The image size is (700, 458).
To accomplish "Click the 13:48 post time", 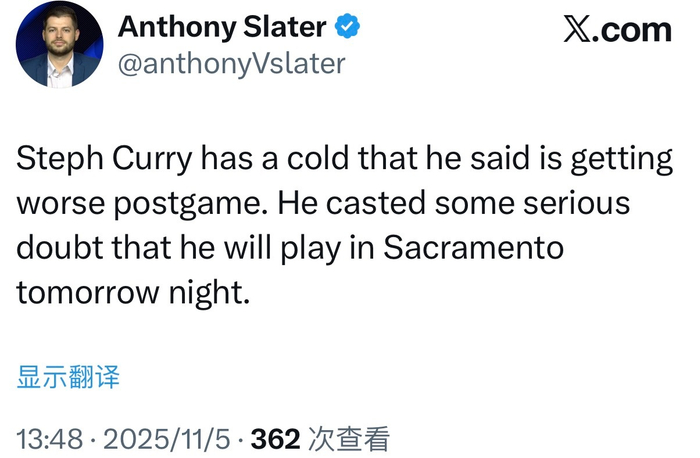I will pyautogui.click(x=50, y=438).
